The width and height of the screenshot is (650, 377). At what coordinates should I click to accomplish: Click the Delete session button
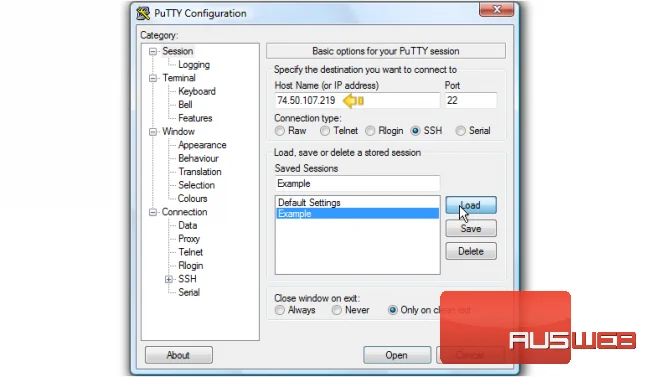pos(471,251)
